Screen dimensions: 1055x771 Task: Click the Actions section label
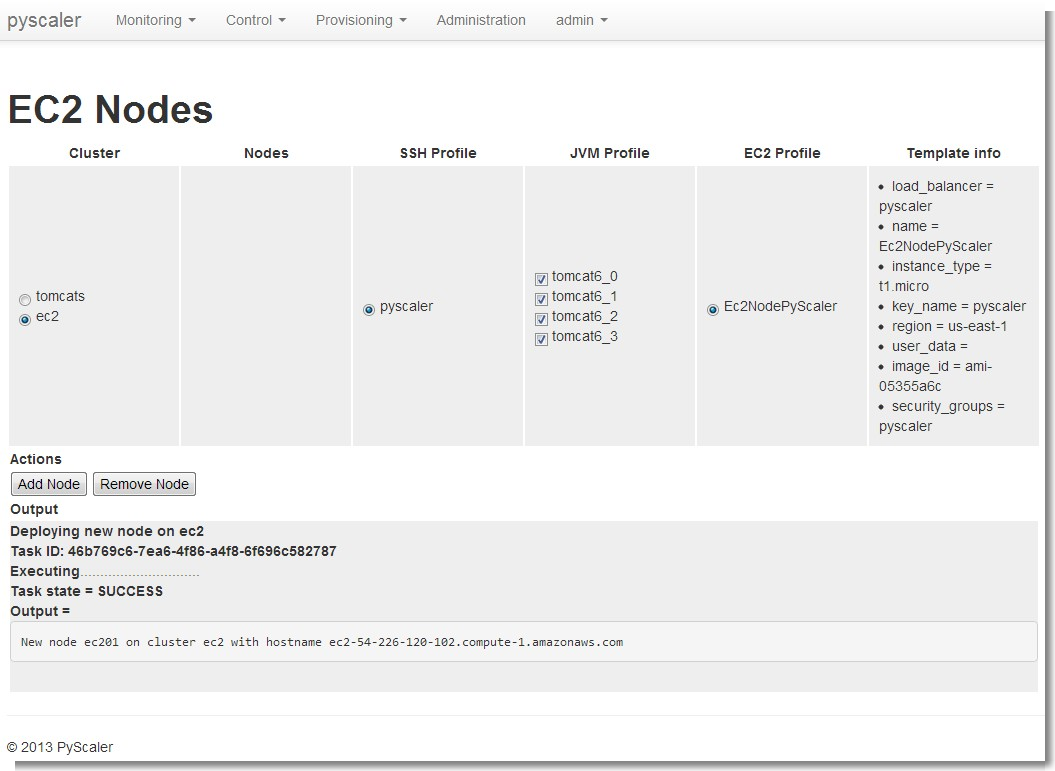[x=36, y=459]
